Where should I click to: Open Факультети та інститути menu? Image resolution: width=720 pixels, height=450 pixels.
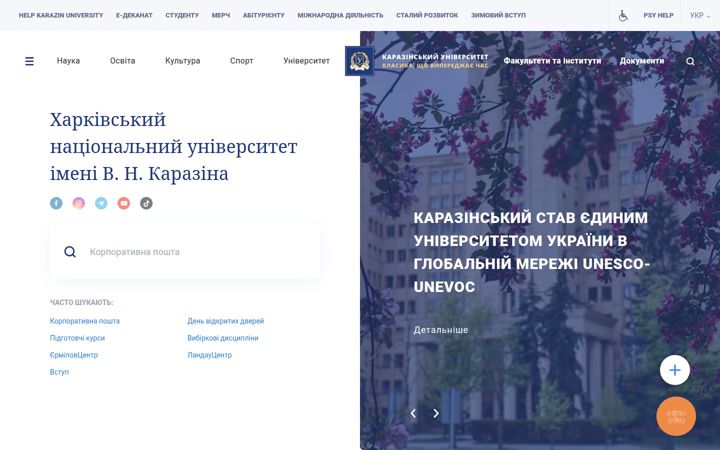click(552, 61)
